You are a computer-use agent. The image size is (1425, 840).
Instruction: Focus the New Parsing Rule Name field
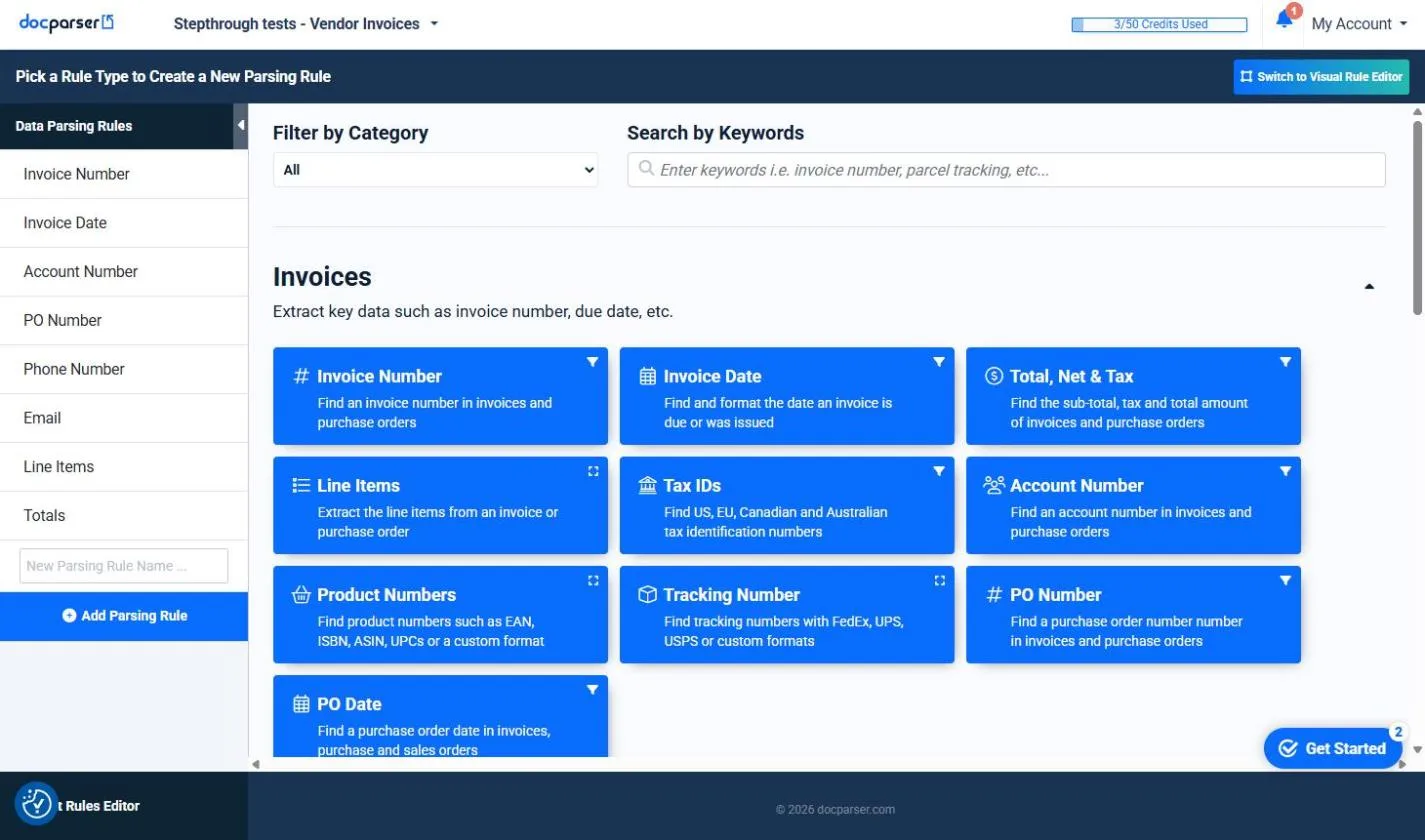[x=124, y=566]
